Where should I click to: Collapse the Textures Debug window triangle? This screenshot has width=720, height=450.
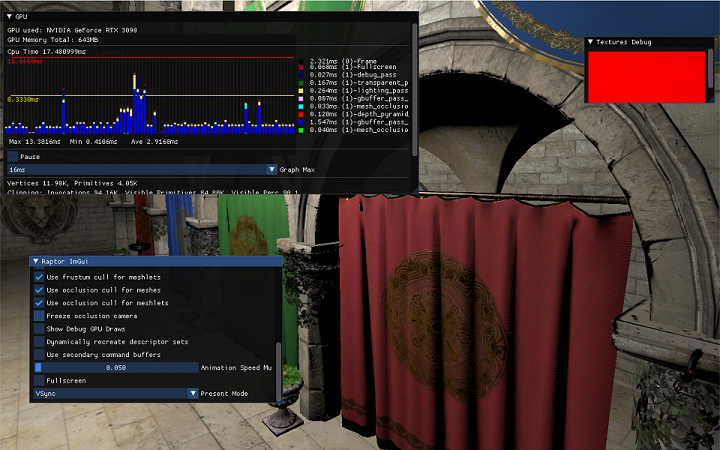[590, 42]
